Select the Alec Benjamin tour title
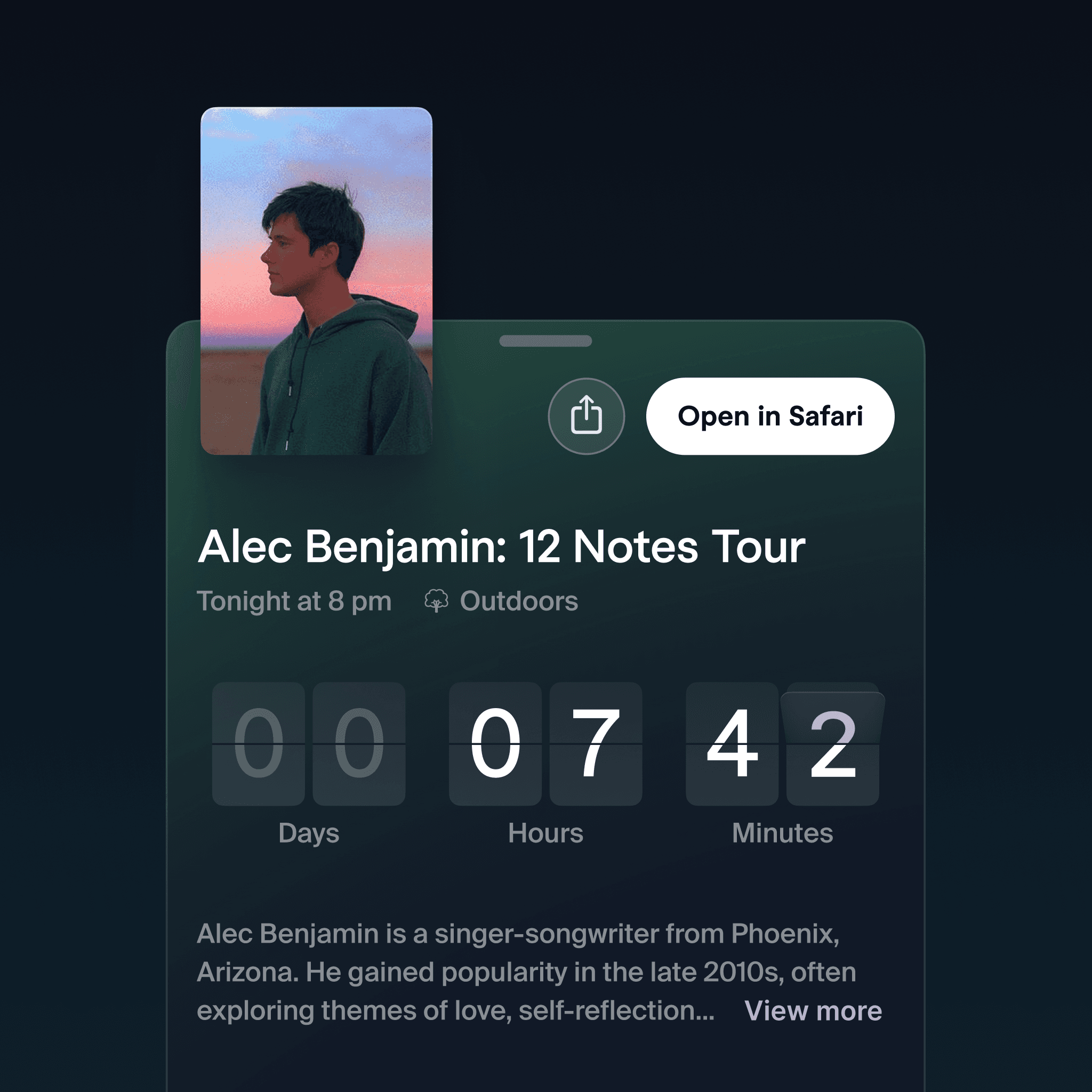The image size is (1092, 1092). pos(501,547)
